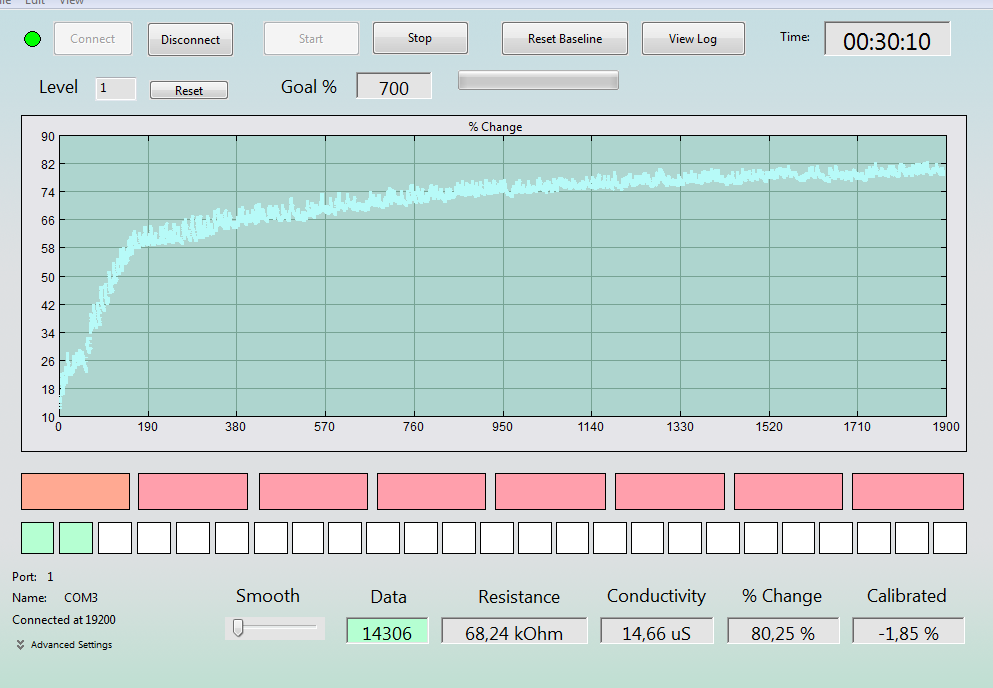Click the Advanced Settings chevron icon

20,645
